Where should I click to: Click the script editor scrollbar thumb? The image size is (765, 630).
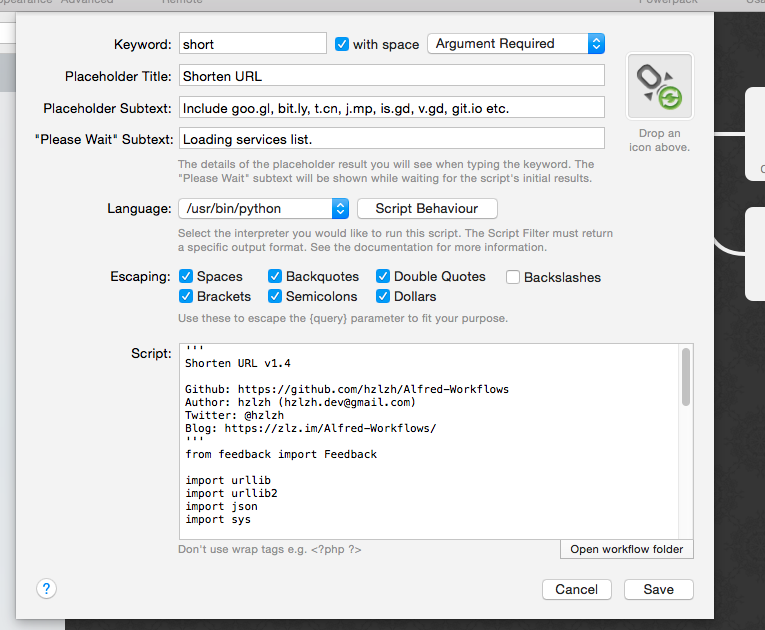(x=685, y=377)
